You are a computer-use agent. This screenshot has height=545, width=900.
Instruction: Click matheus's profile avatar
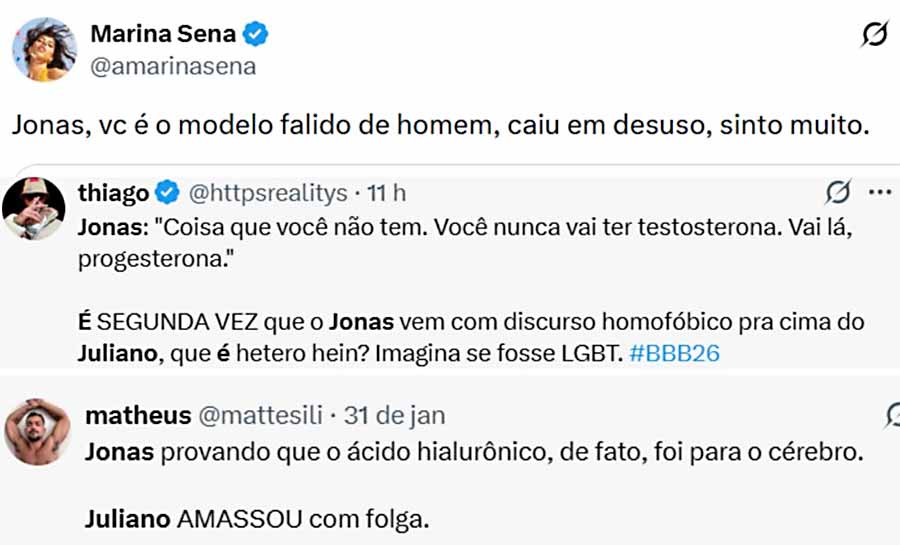tap(38, 430)
